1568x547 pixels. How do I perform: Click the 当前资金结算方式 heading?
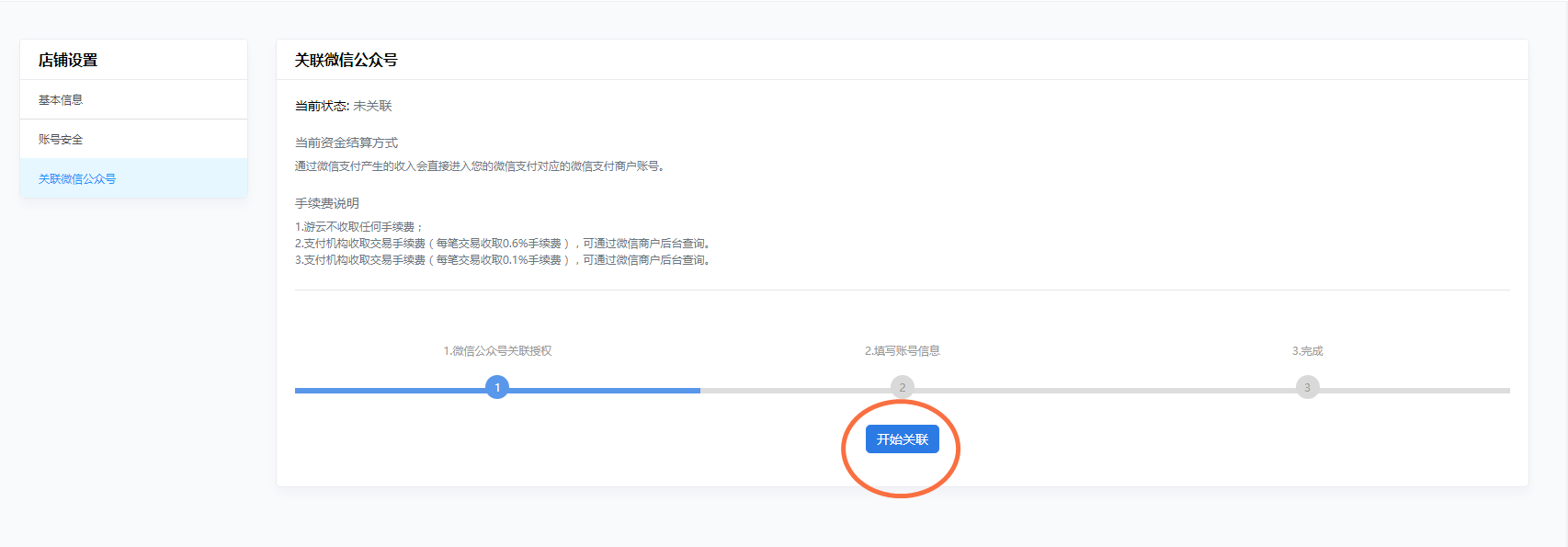(x=347, y=142)
